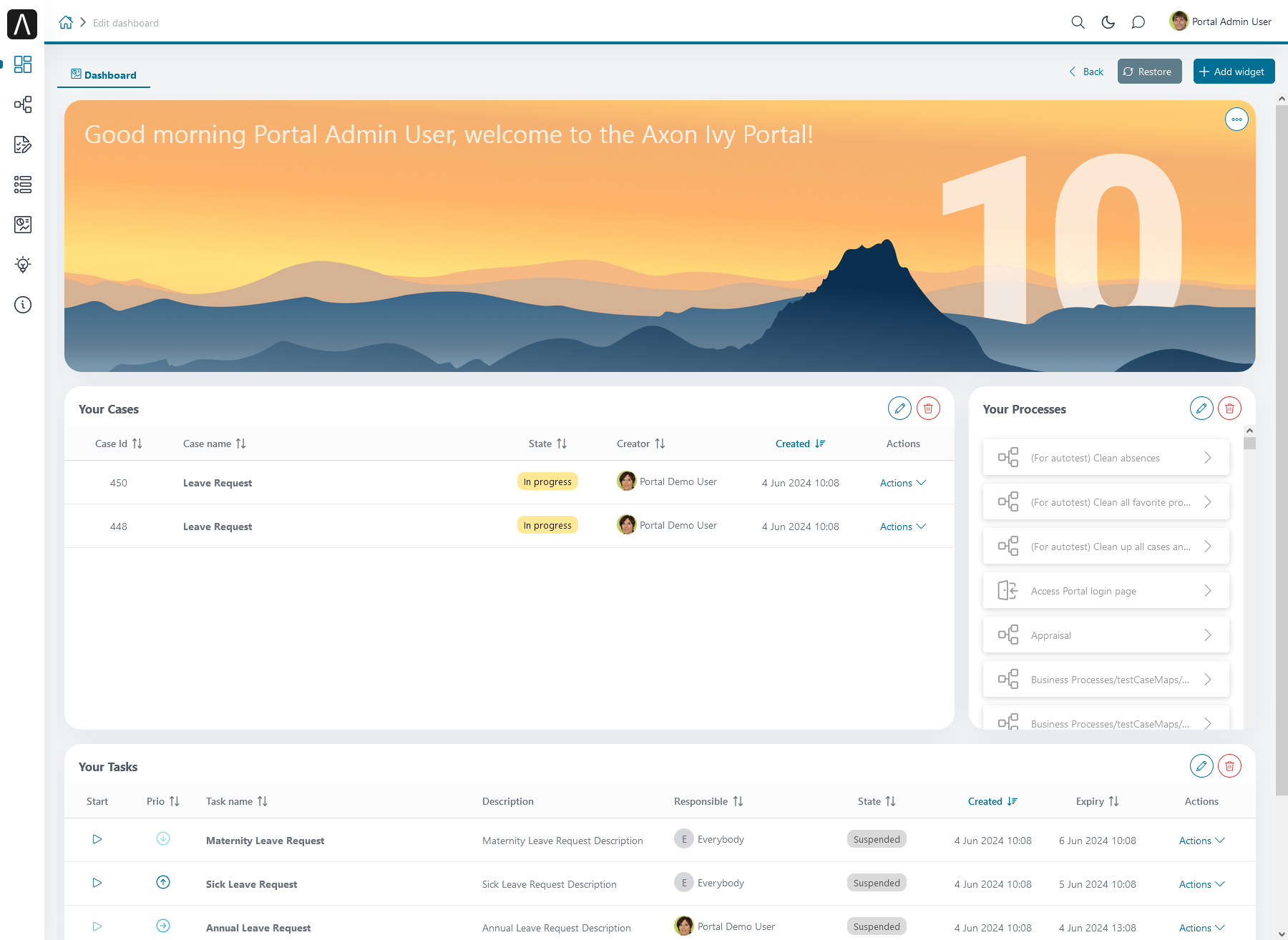Switch to the Dashboard tab
The image size is (1288, 940).
click(104, 75)
